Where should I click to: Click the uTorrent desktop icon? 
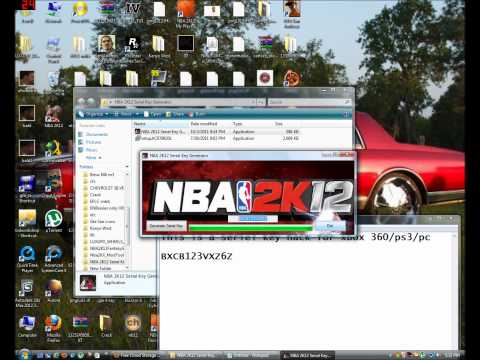click(x=54, y=221)
